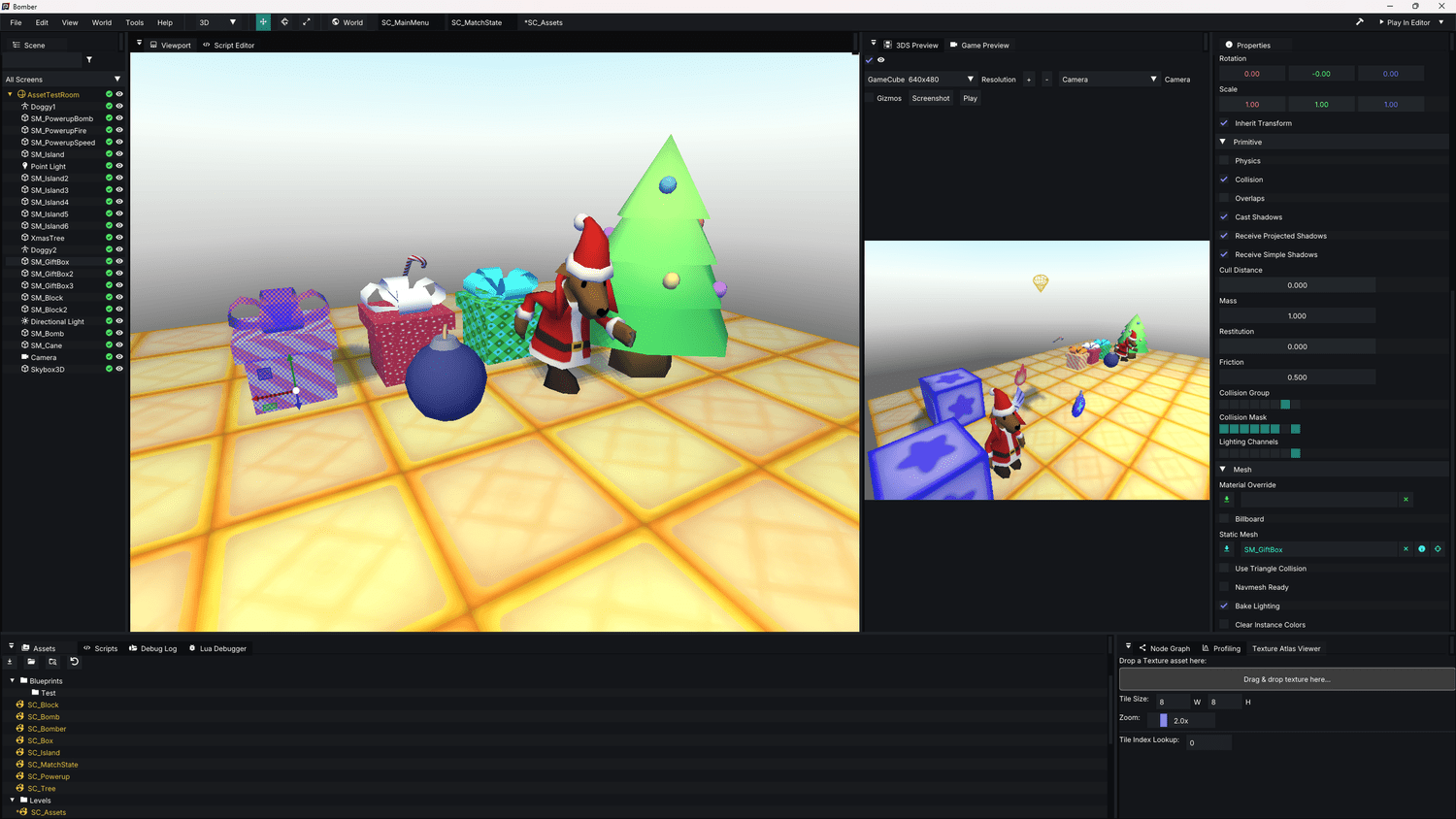Click the Zoom 2.0x slider
The image size is (1456, 819).
[x=1179, y=720]
